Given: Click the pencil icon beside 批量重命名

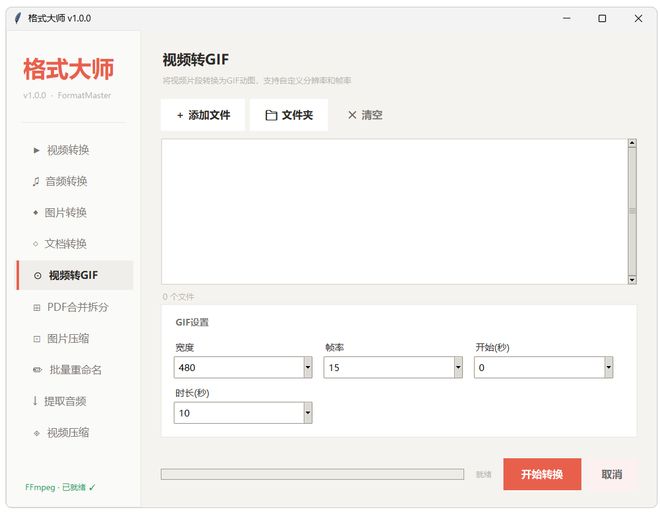Looking at the screenshot, I should 37,370.
